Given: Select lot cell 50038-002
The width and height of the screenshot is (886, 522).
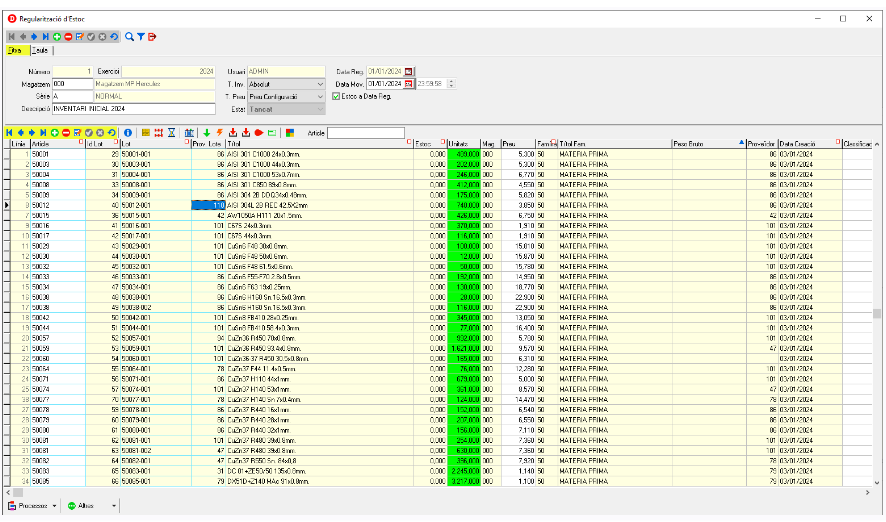Looking at the screenshot, I should pos(155,308).
